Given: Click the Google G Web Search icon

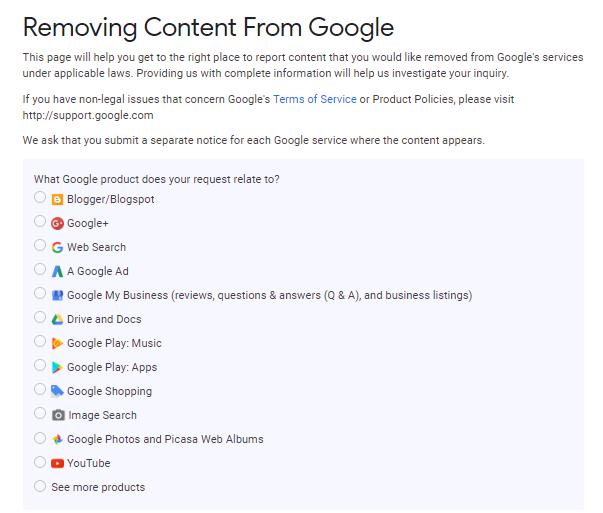Looking at the screenshot, I should point(57,247).
